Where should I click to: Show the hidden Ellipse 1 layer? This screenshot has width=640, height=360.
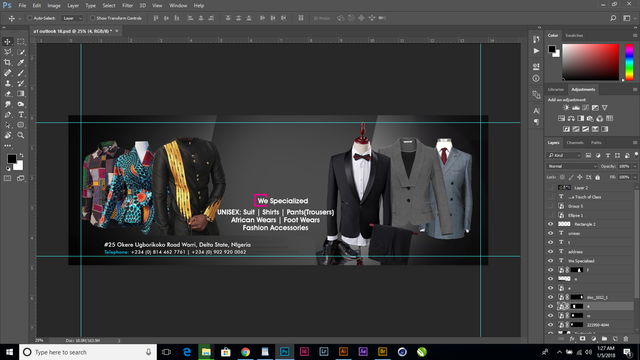pos(550,215)
